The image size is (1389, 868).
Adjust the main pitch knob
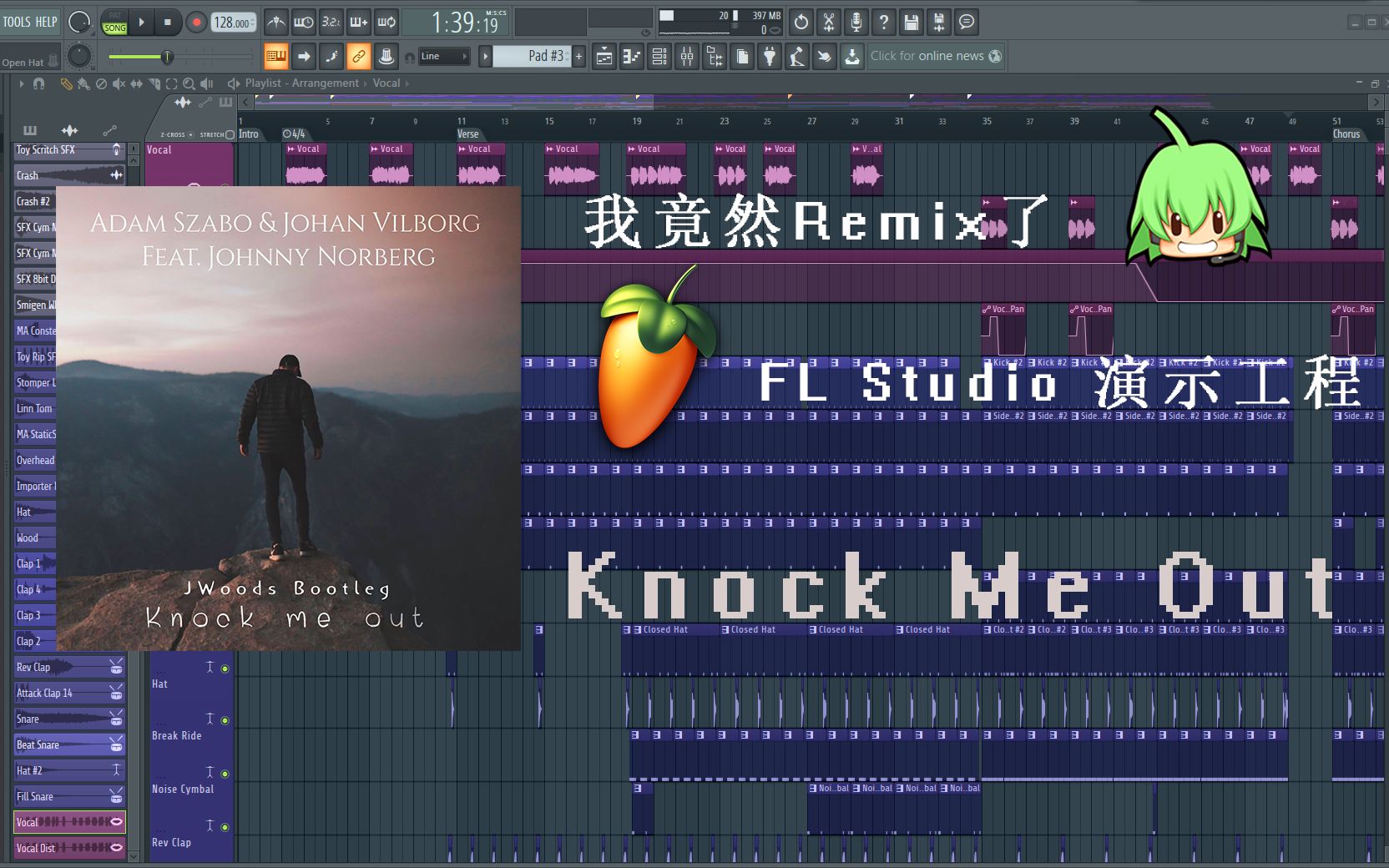(79, 56)
